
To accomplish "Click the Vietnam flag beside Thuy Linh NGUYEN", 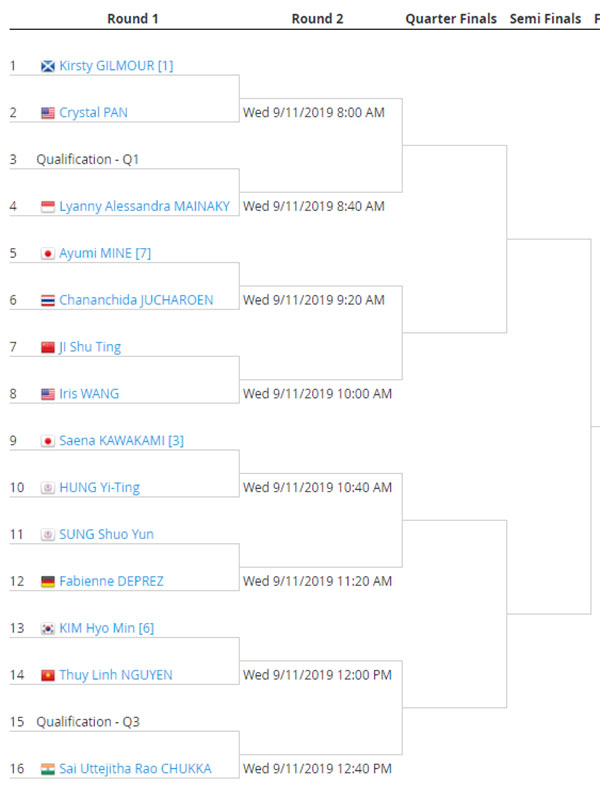I will (x=47, y=675).
